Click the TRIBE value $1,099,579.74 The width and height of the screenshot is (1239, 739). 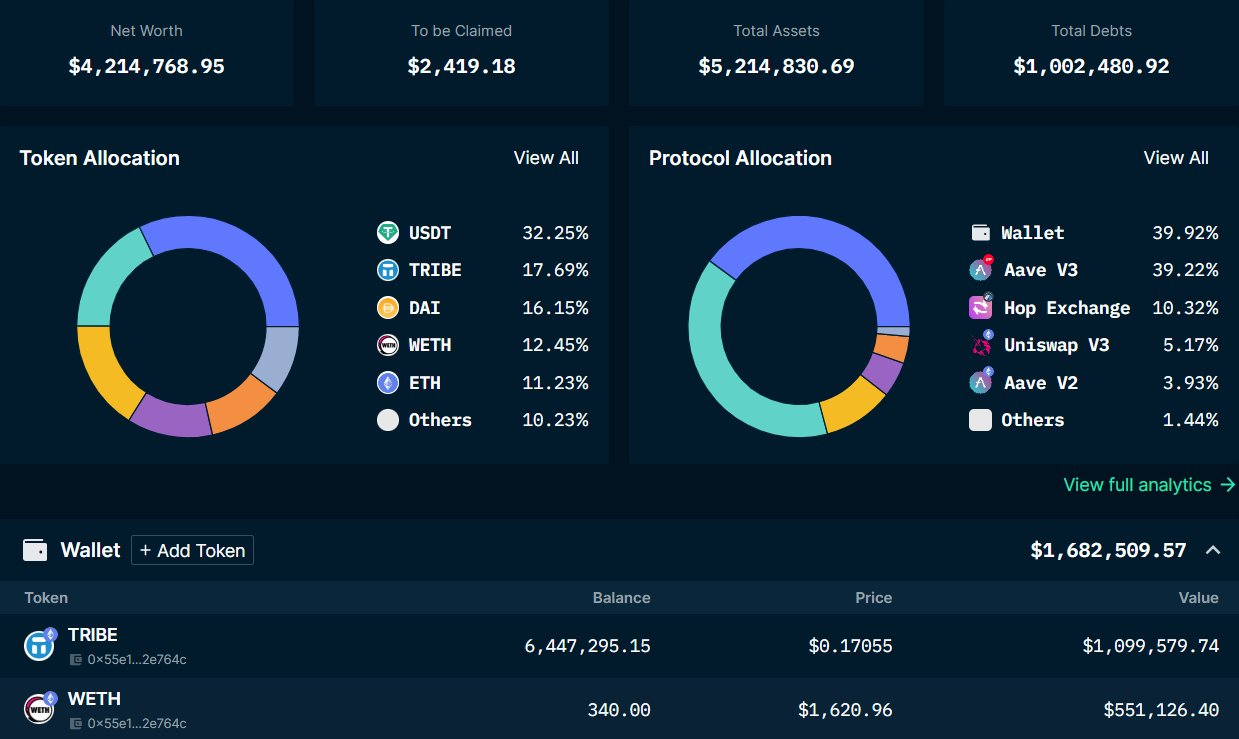click(1151, 646)
